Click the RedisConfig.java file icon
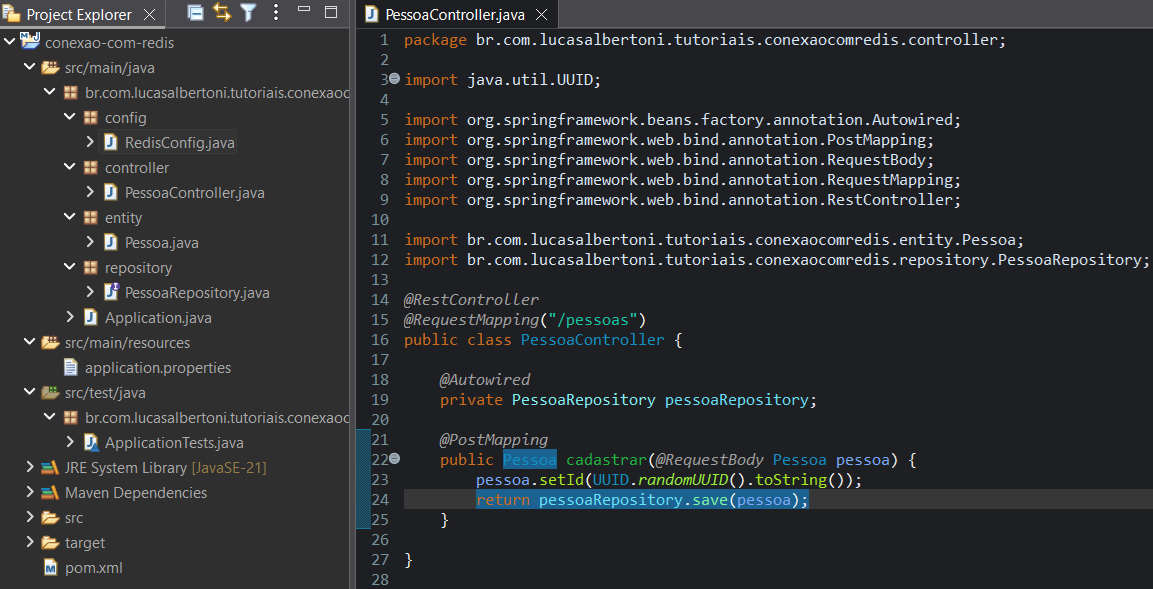1153x589 pixels. 109,142
